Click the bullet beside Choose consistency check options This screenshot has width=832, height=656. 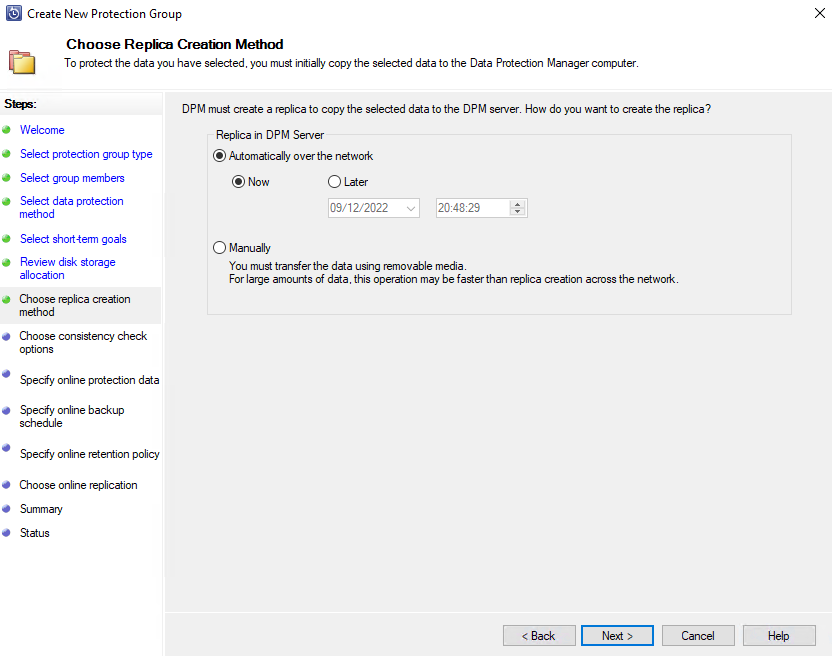(6, 336)
